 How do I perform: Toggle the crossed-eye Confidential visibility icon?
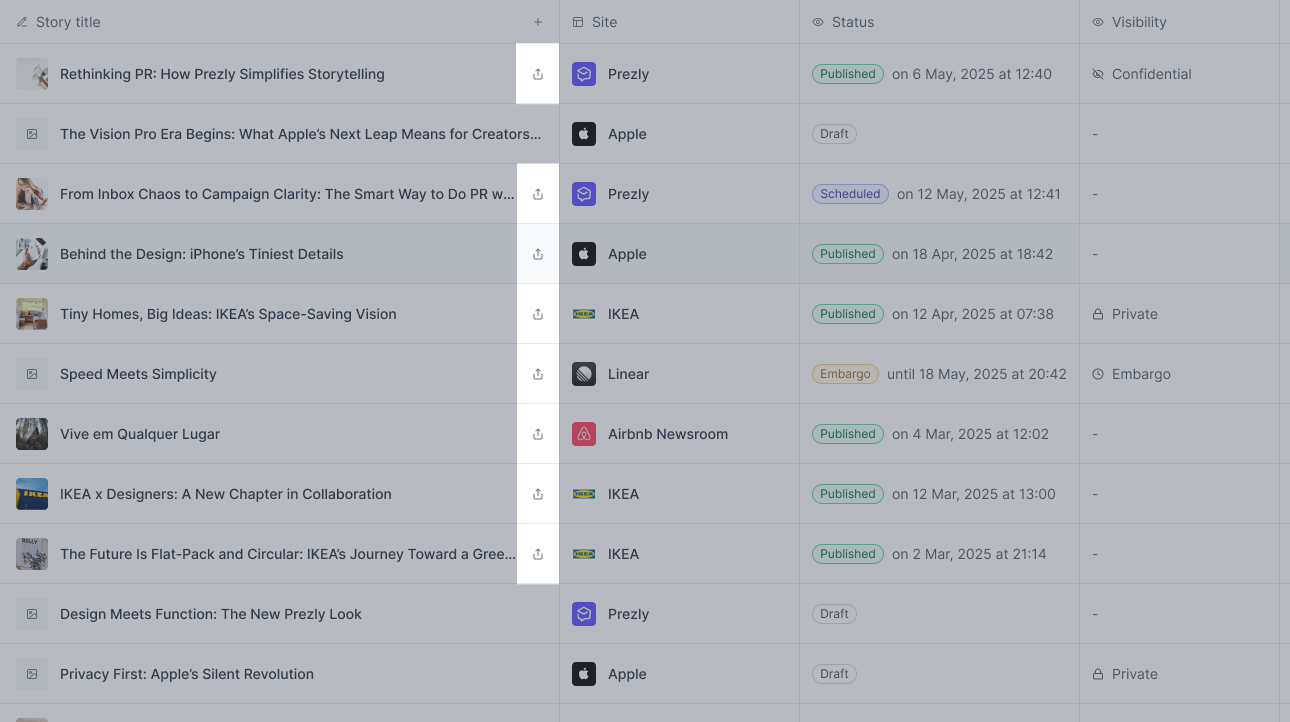(1097, 73)
